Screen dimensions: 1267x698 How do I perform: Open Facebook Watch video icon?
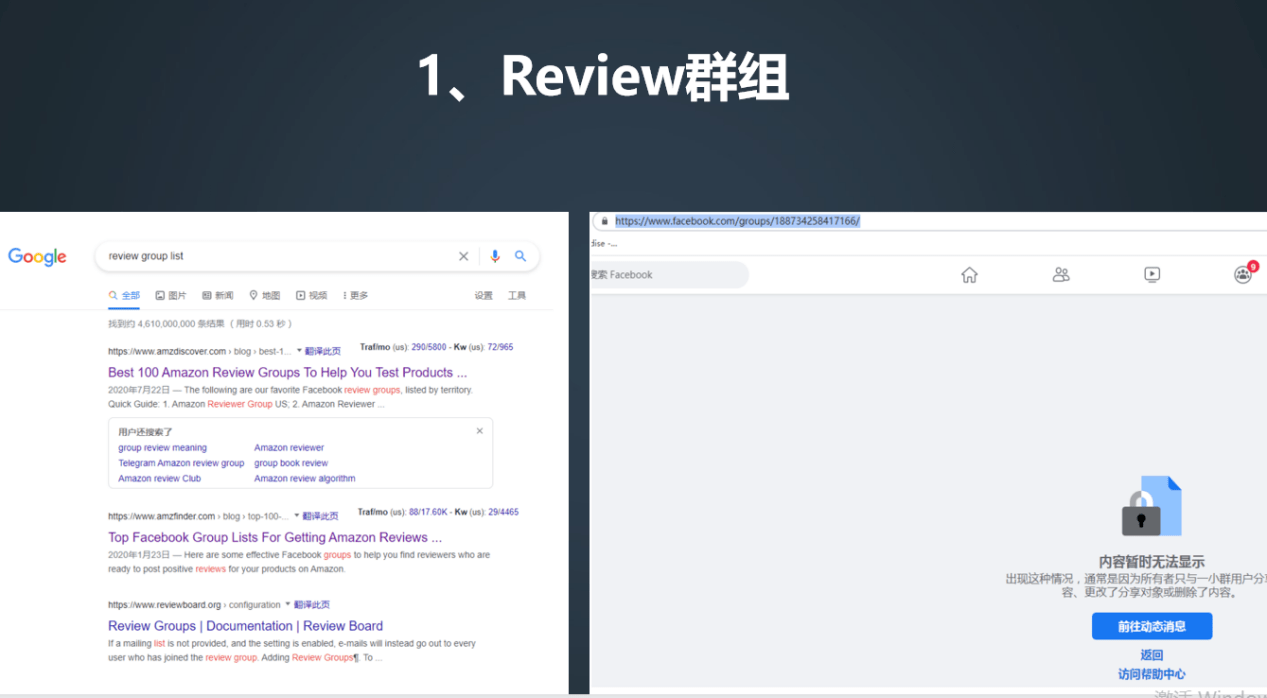1152,275
